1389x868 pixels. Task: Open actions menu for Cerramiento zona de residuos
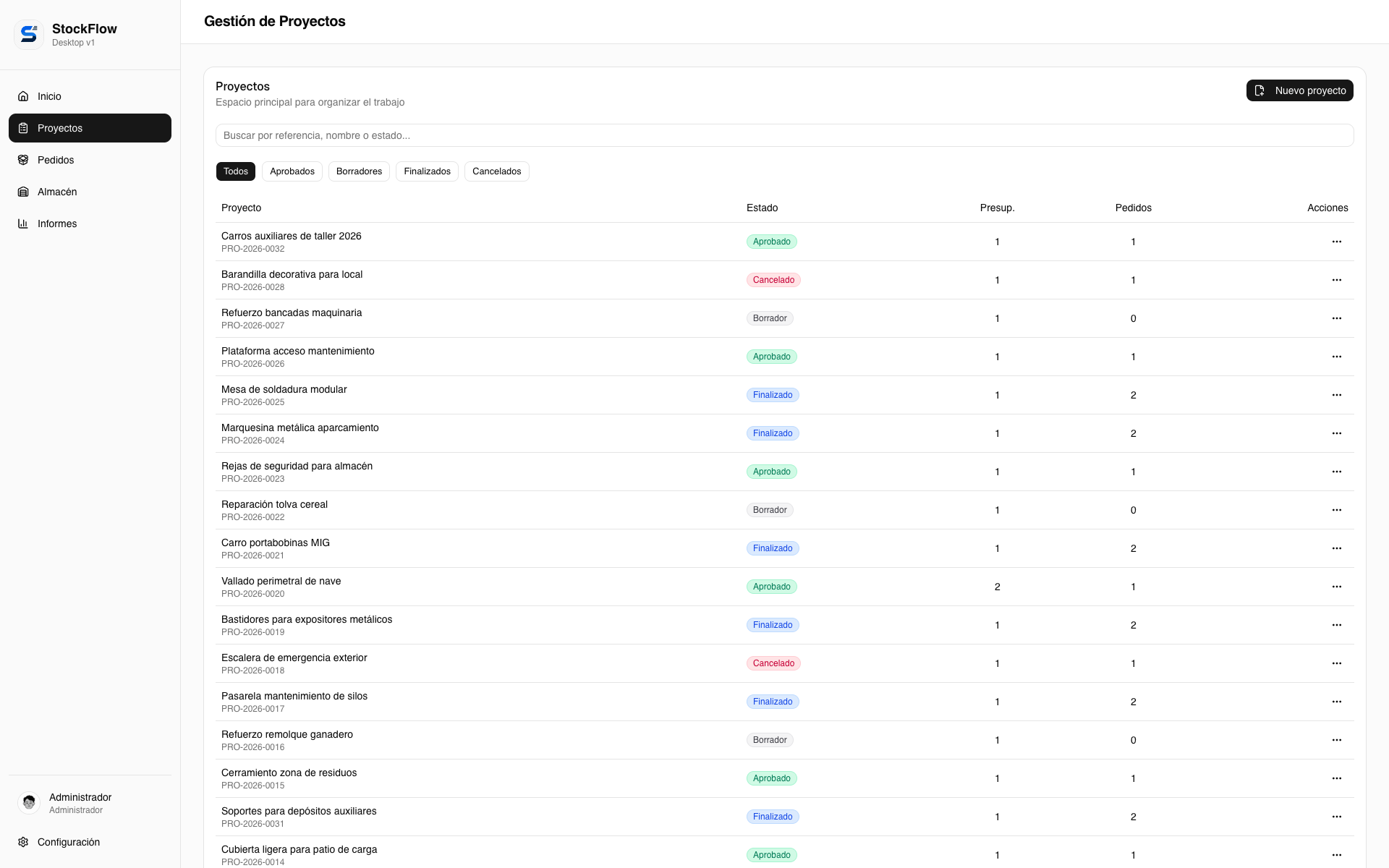(1337, 778)
